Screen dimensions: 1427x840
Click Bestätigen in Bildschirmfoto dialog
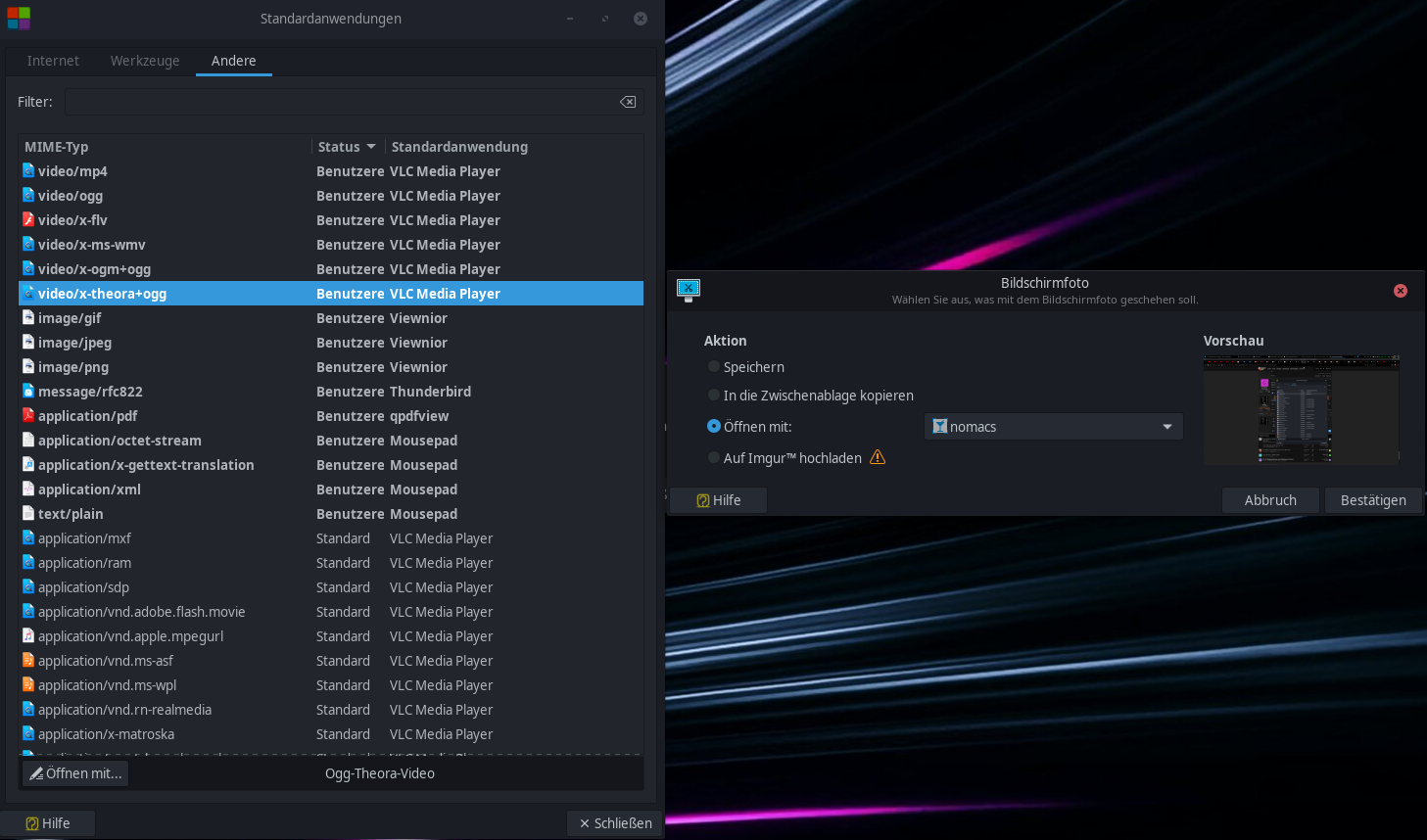[x=1373, y=500]
